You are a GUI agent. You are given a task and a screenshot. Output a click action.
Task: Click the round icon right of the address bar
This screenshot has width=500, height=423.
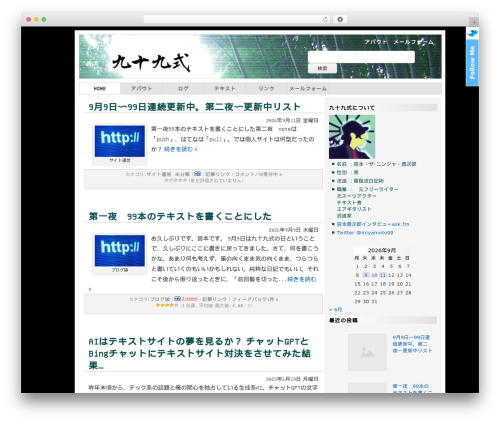[340, 19]
